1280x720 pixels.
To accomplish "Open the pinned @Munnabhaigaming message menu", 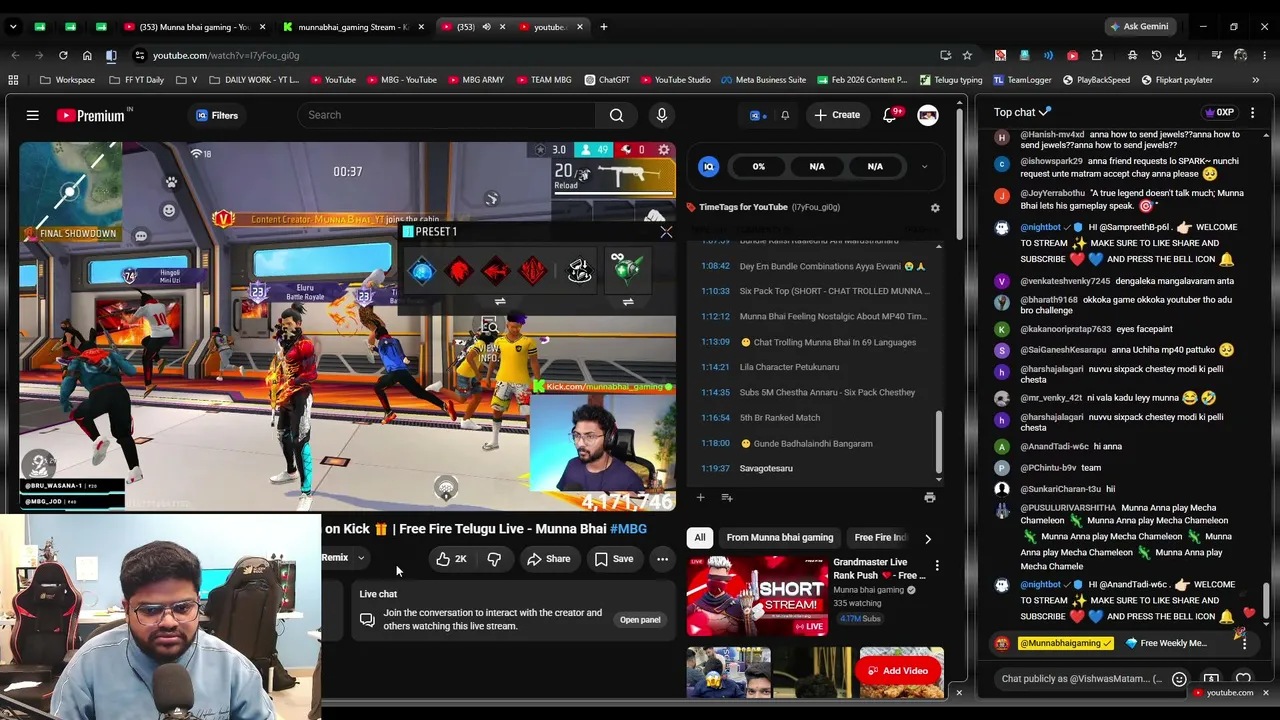I will [x=1244, y=643].
